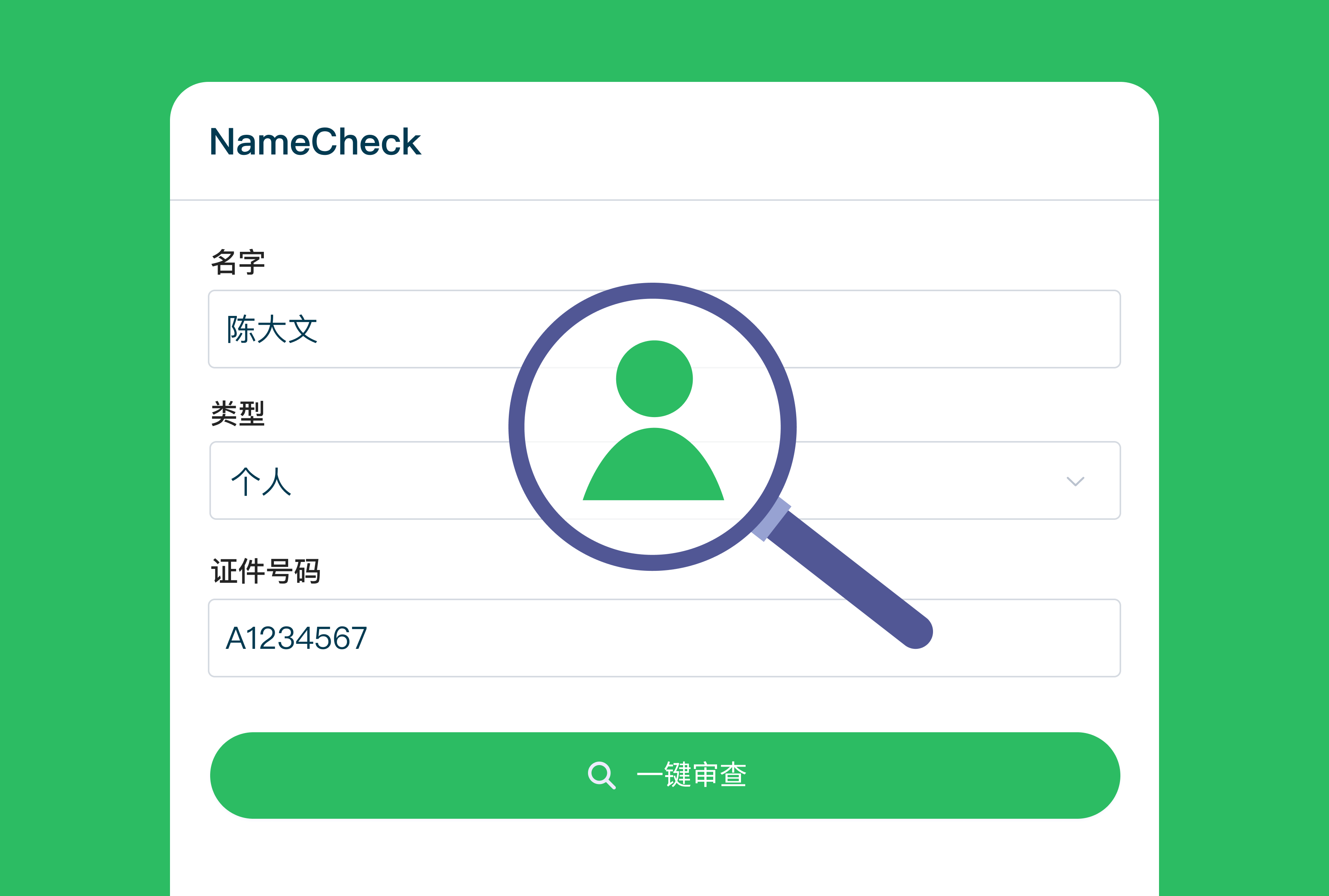Viewport: 1329px width, 896px height.
Task: Click the 一键审查 button text label
Action: point(692,775)
